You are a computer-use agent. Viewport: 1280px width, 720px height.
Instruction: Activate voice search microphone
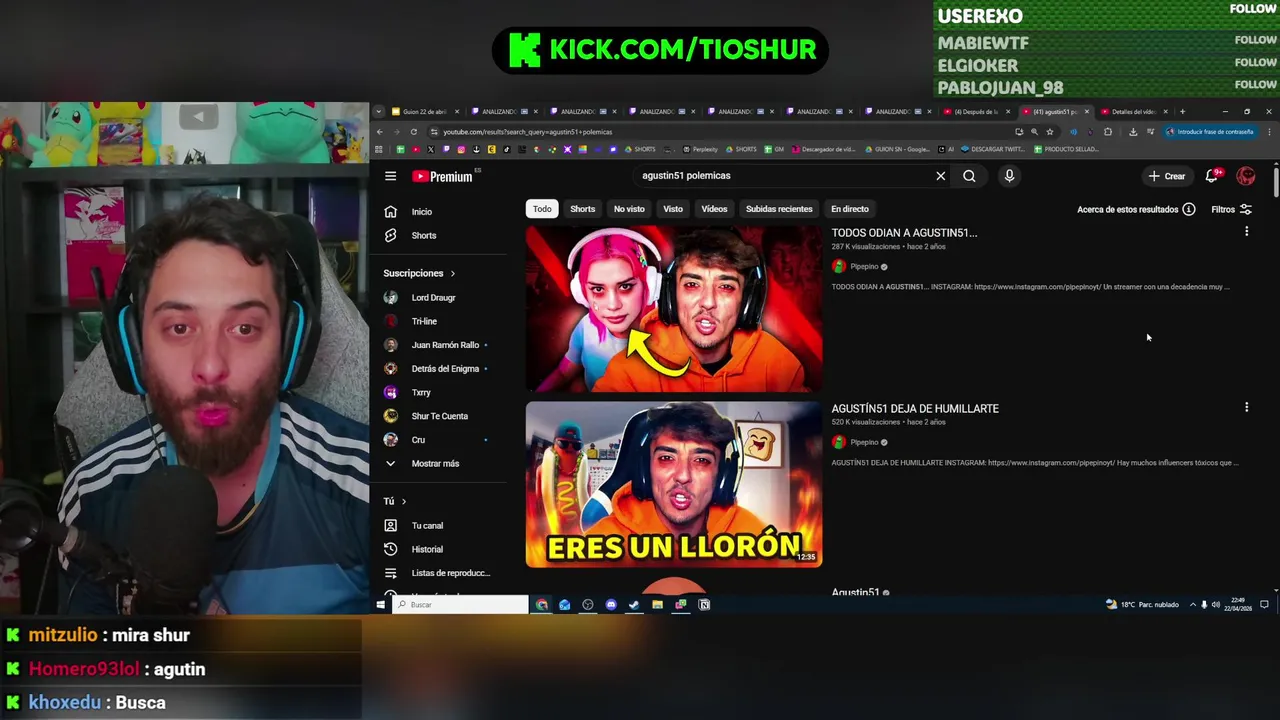click(x=1009, y=176)
